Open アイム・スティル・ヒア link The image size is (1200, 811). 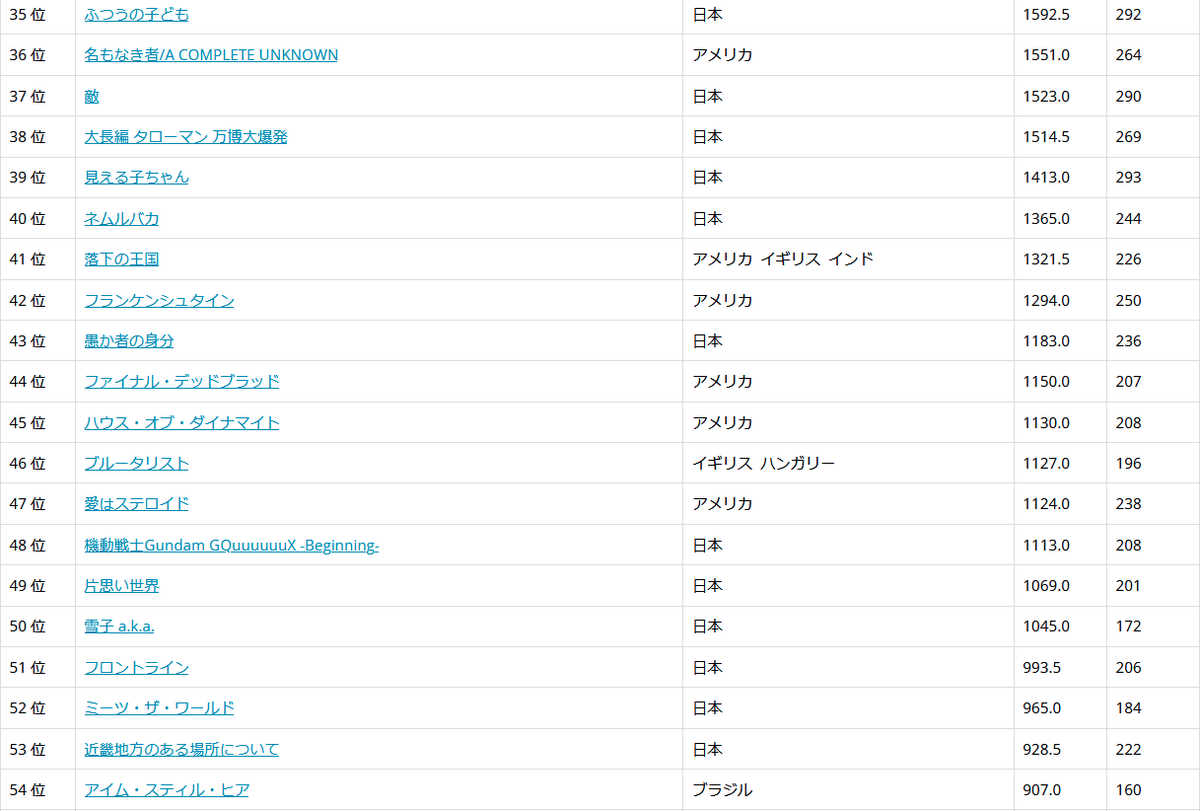tap(167, 790)
